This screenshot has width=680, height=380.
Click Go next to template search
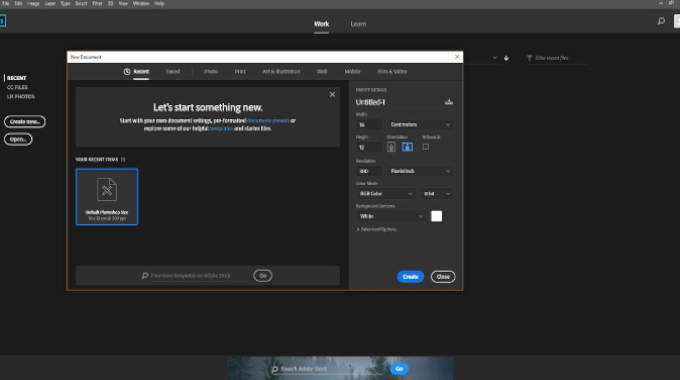(x=263, y=275)
